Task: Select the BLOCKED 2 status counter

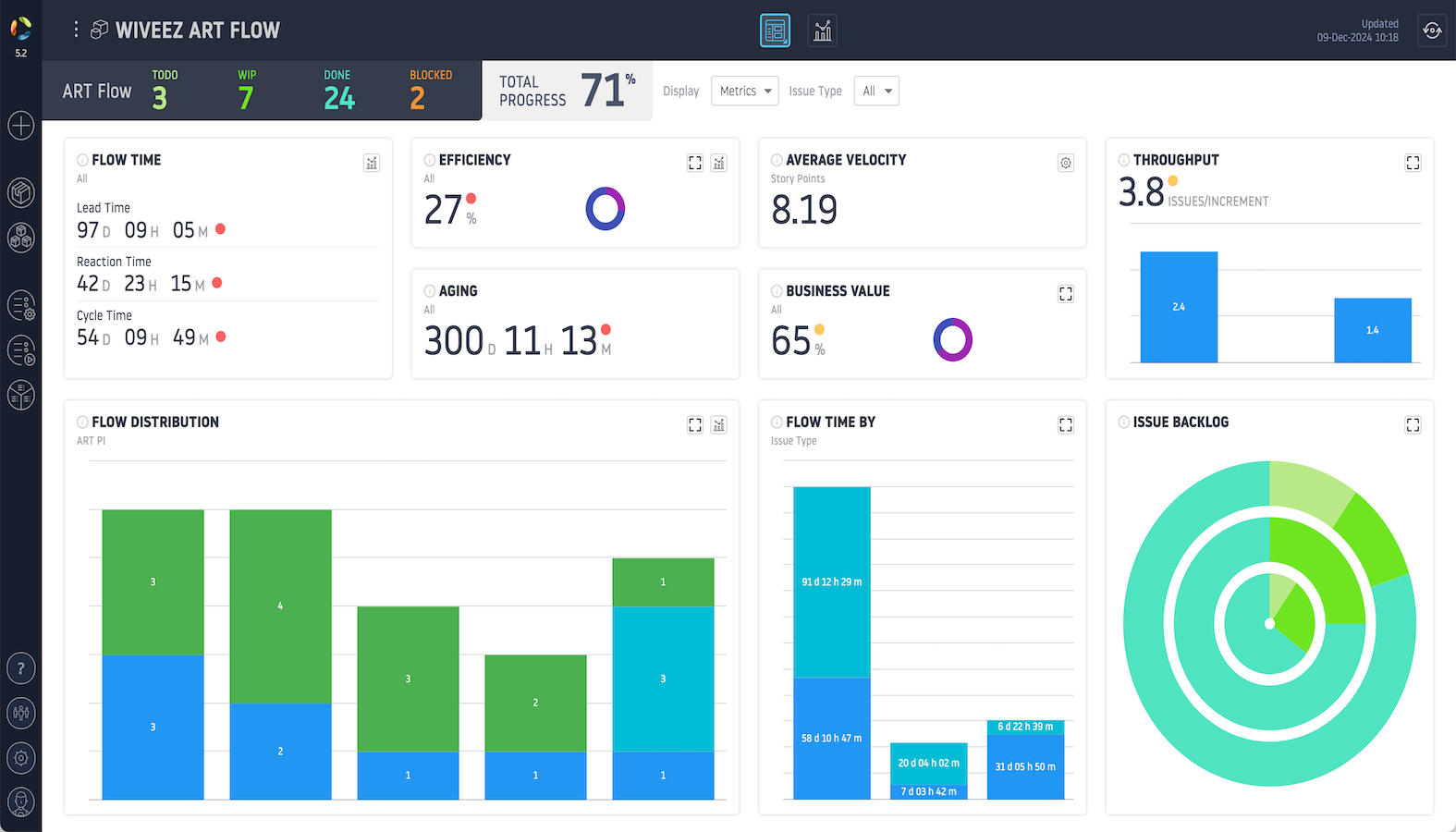Action: coord(431,90)
